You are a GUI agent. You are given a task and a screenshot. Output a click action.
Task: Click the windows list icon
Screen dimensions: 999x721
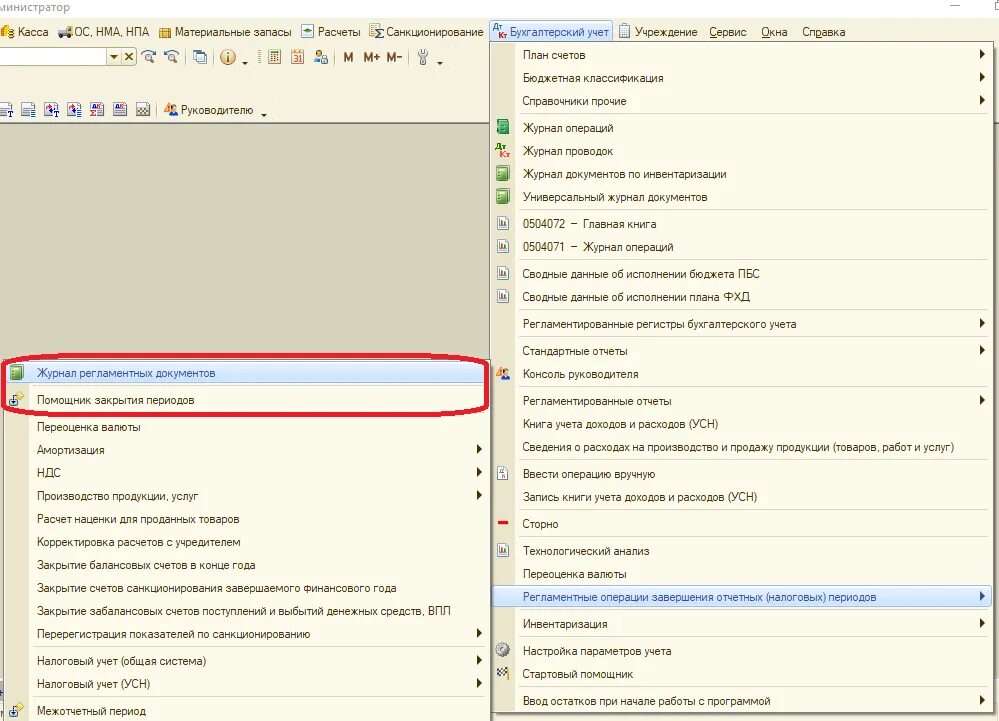tap(200, 57)
